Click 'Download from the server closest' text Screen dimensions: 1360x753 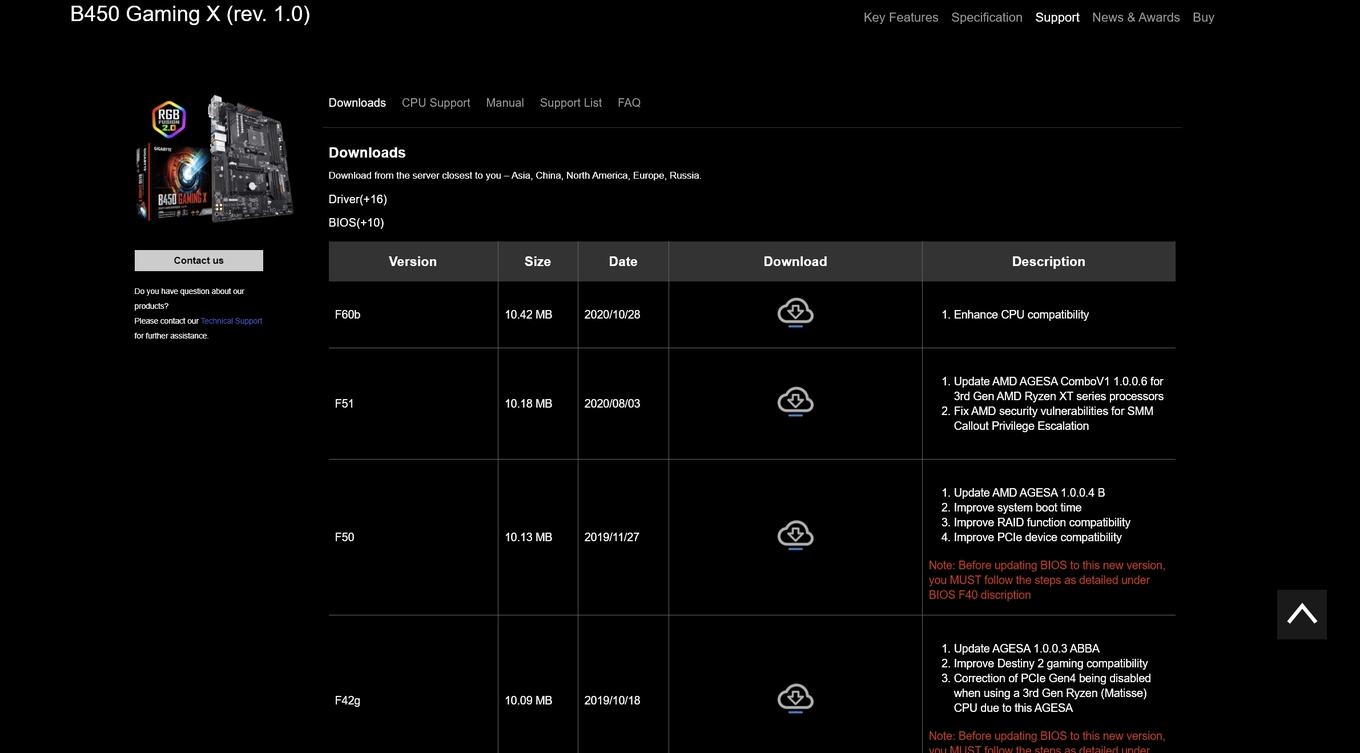(x=515, y=176)
